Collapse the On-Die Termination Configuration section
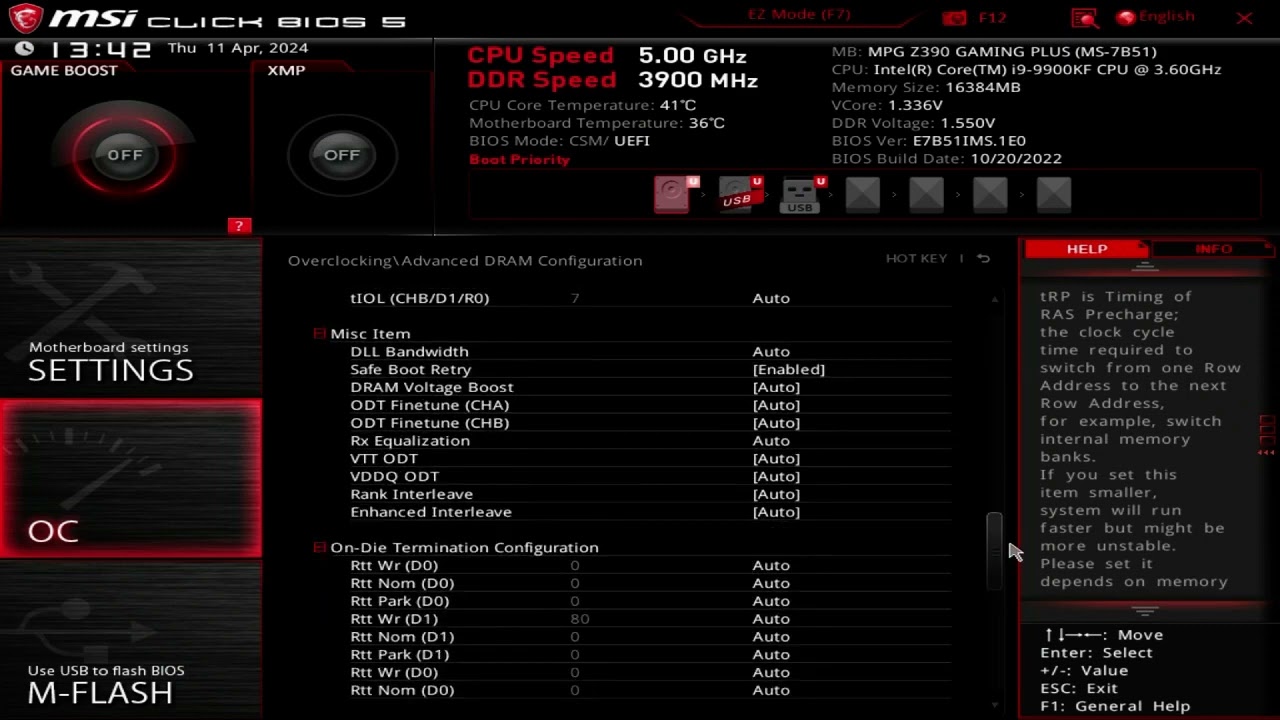The height and width of the screenshot is (720, 1280). (x=319, y=548)
